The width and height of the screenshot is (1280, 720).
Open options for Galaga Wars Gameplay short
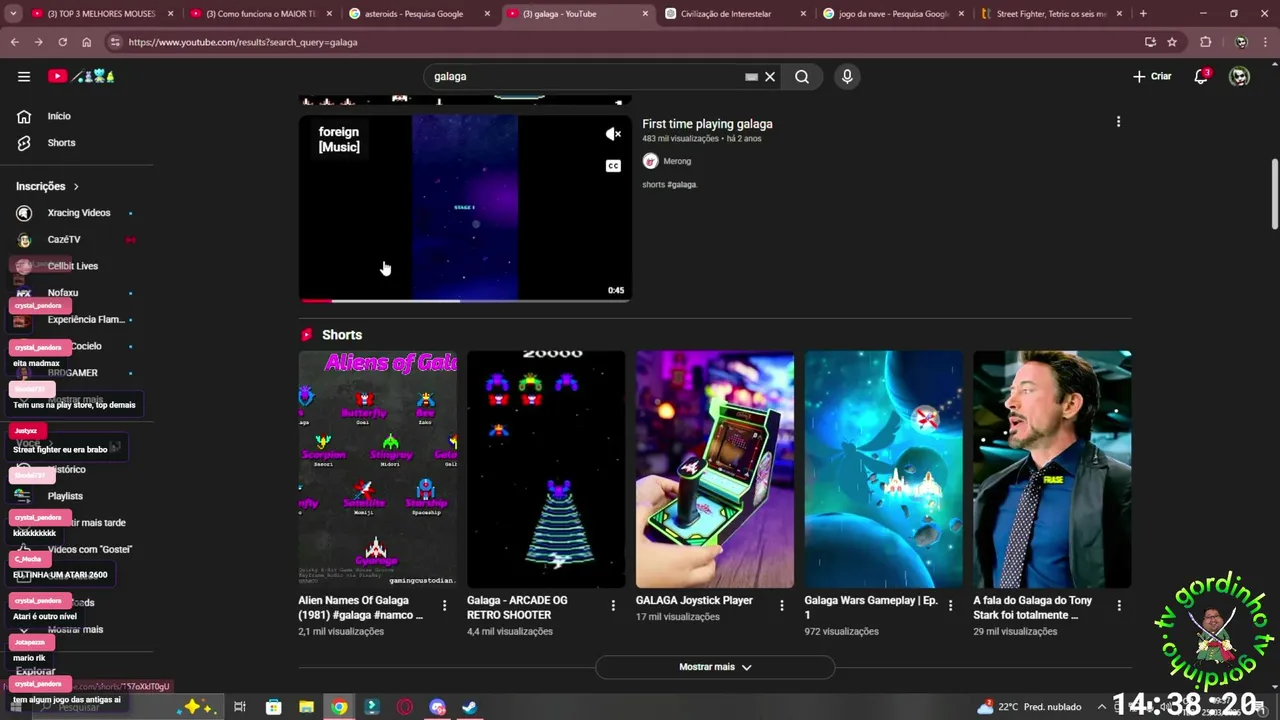pos(950,605)
